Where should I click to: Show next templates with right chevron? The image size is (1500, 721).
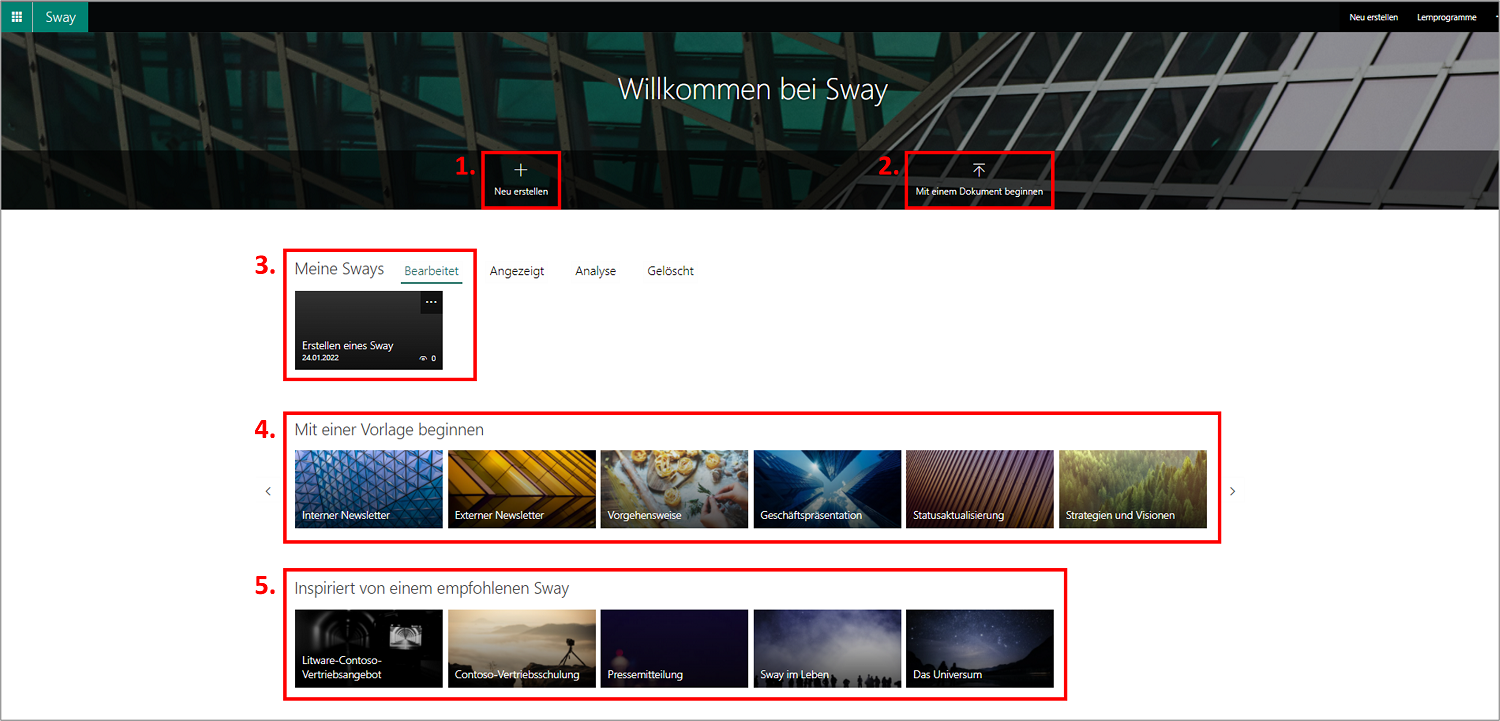(1233, 491)
